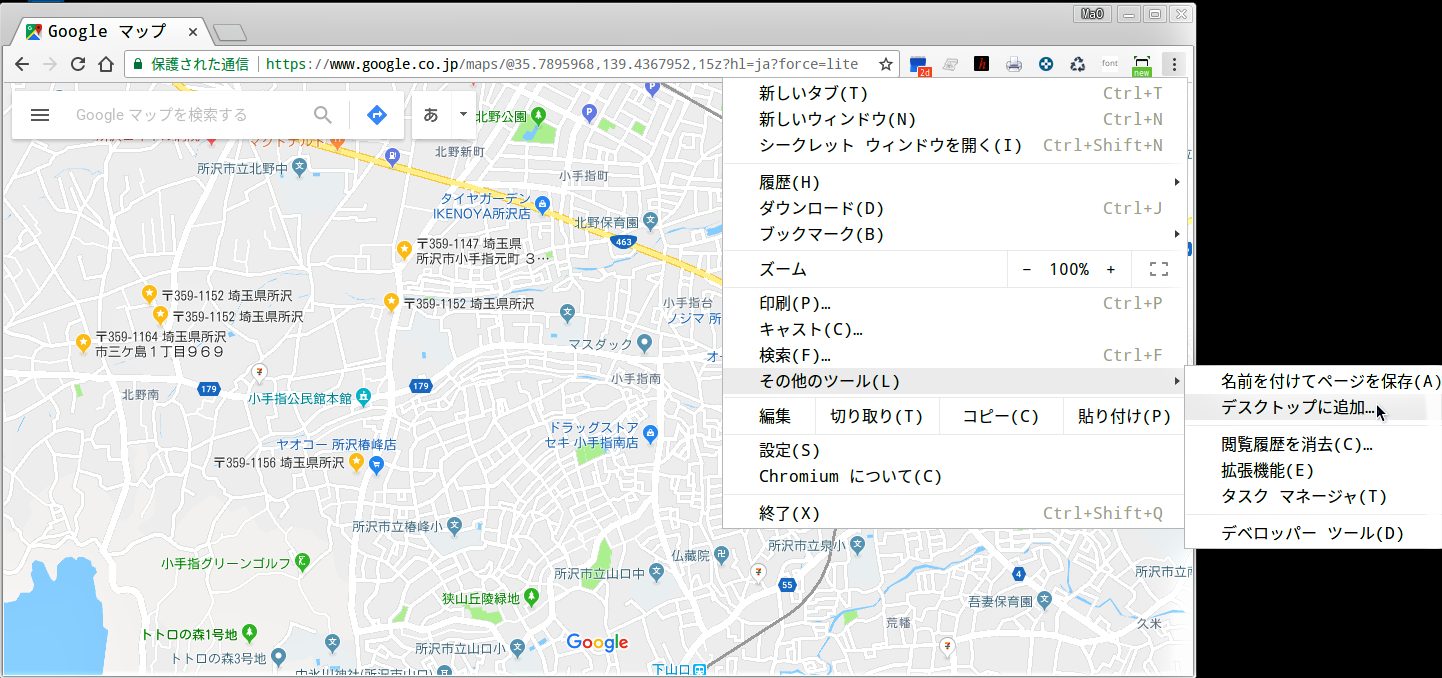Click the 貼り付け(P) edit button

(x=1124, y=416)
